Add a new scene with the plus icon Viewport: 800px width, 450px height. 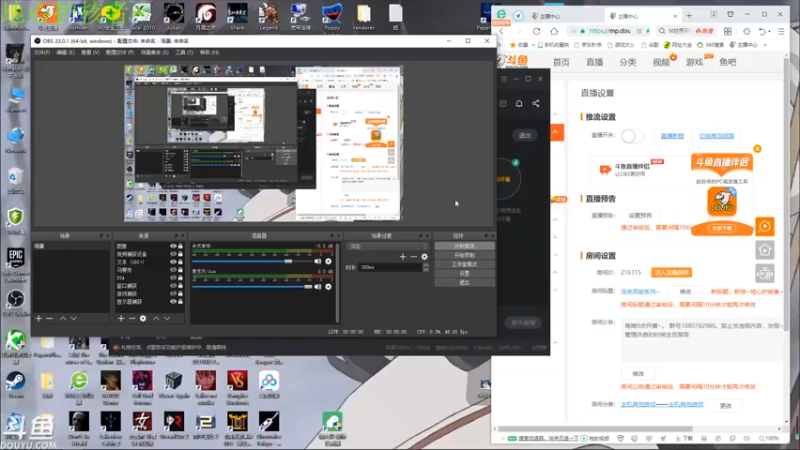39,318
